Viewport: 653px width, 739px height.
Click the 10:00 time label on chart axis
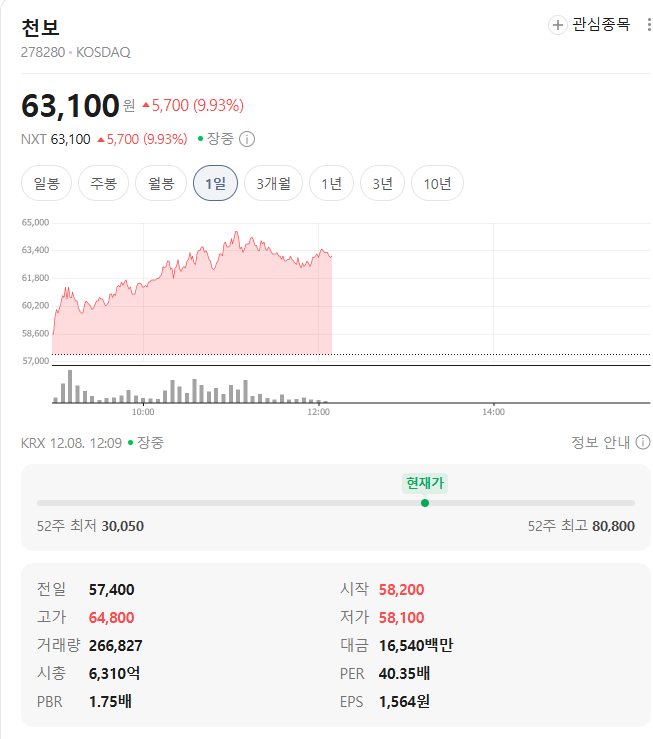pyautogui.click(x=143, y=412)
